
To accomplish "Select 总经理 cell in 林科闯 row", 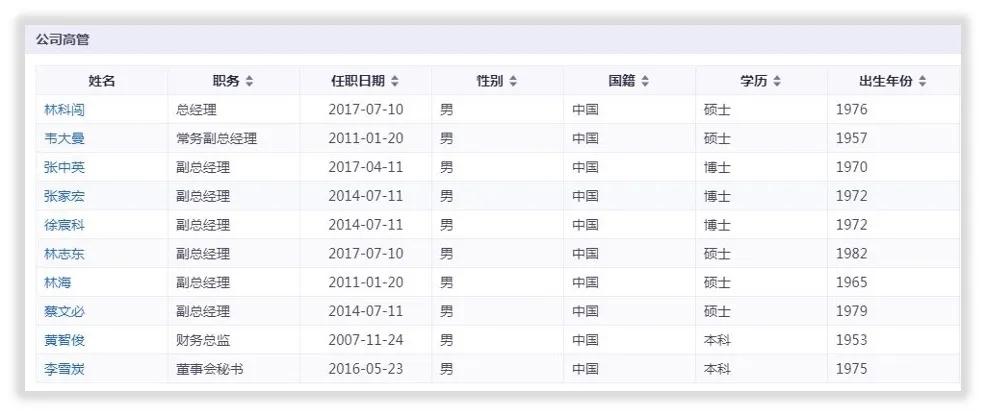I will pyautogui.click(x=234, y=110).
